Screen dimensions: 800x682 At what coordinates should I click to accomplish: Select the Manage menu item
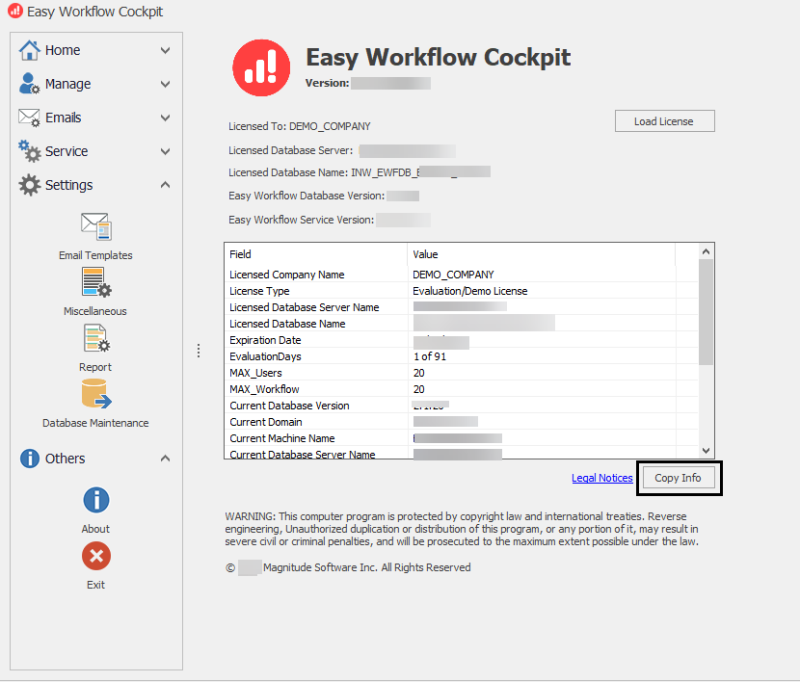pyautogui.click(x=68, y=84)
